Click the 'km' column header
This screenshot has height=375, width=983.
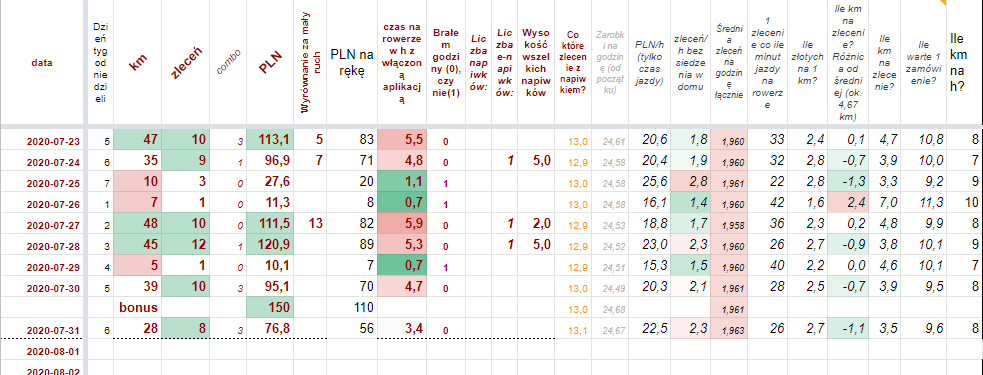pyautogui.click(x=137, y=63)
